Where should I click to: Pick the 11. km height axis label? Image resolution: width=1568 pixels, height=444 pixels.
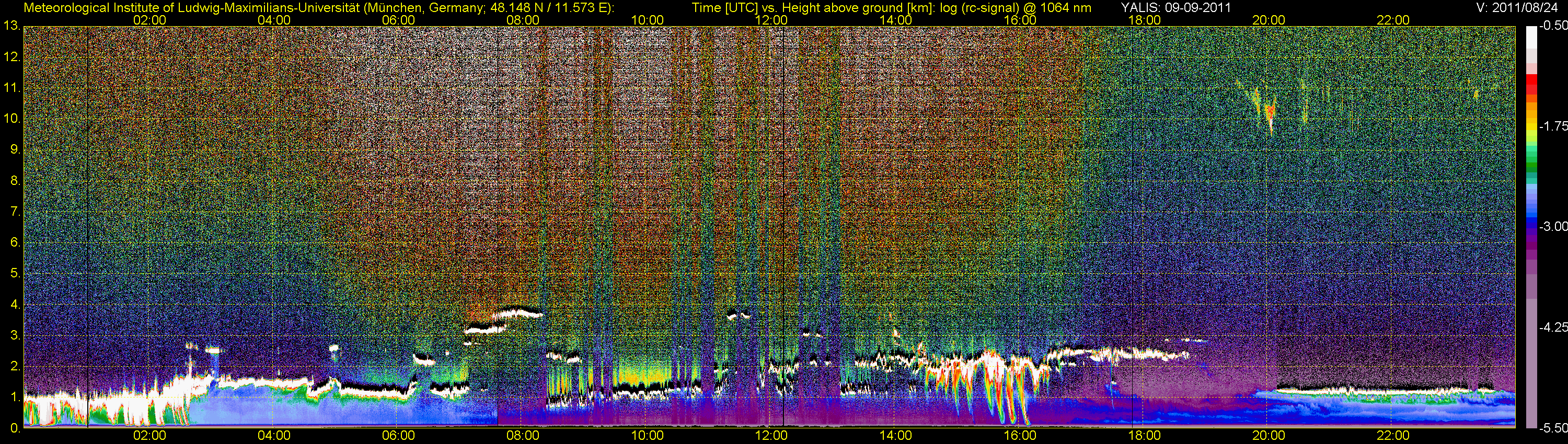click(11, 88)
